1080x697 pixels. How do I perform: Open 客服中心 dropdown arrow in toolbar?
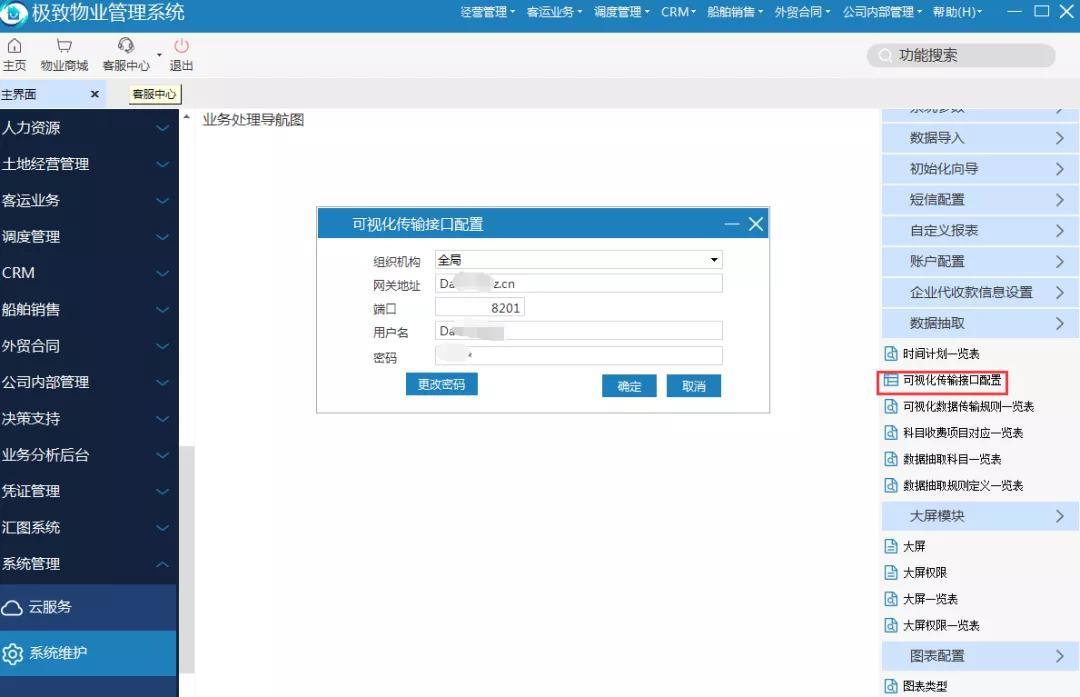(x=159, y=55)
